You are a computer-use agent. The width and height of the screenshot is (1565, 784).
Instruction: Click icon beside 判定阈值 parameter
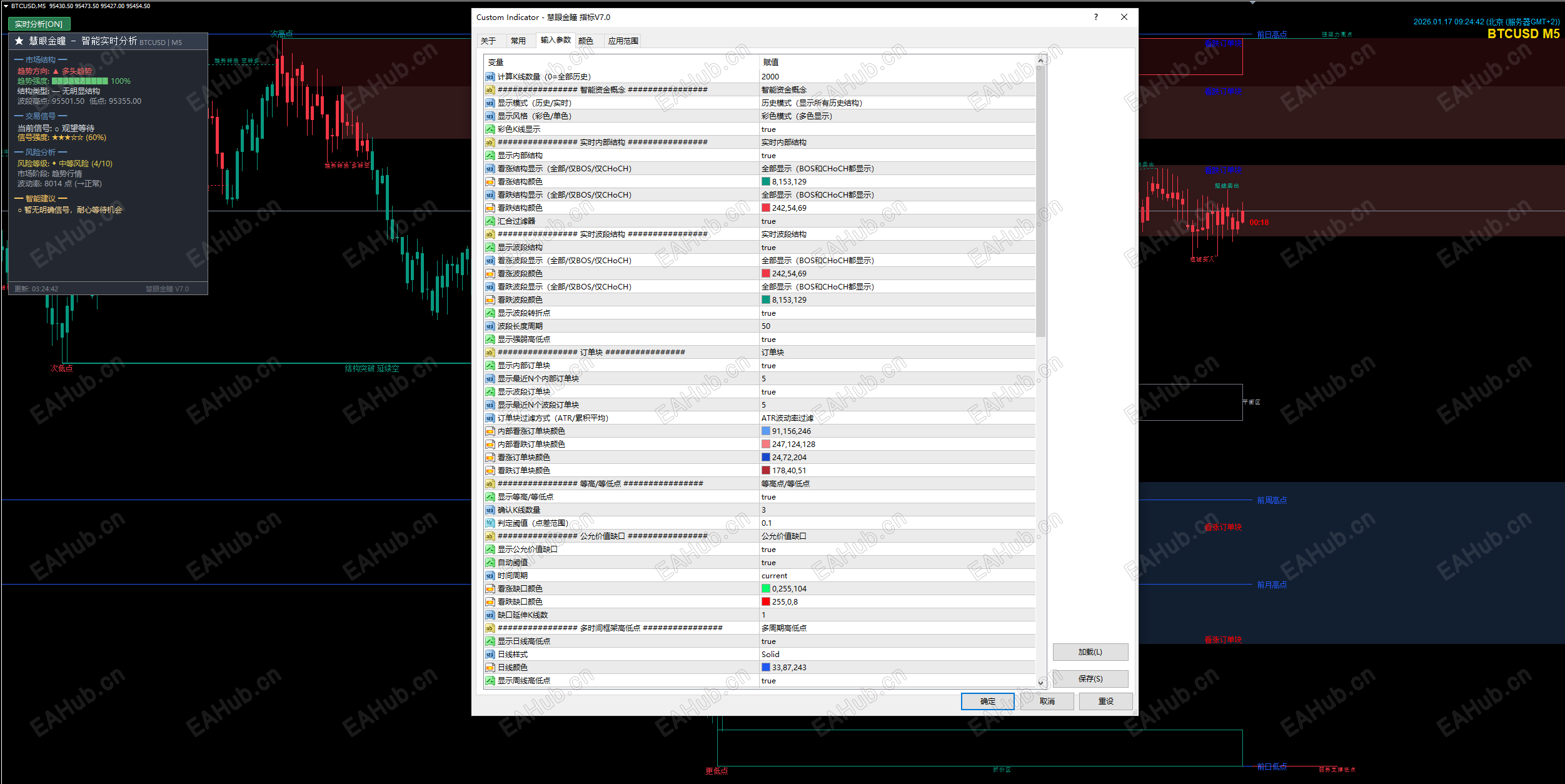pyautogui.click(x=490, y=523)
